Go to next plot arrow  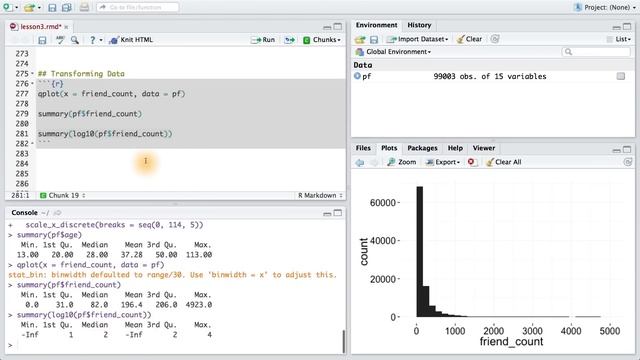374,162
